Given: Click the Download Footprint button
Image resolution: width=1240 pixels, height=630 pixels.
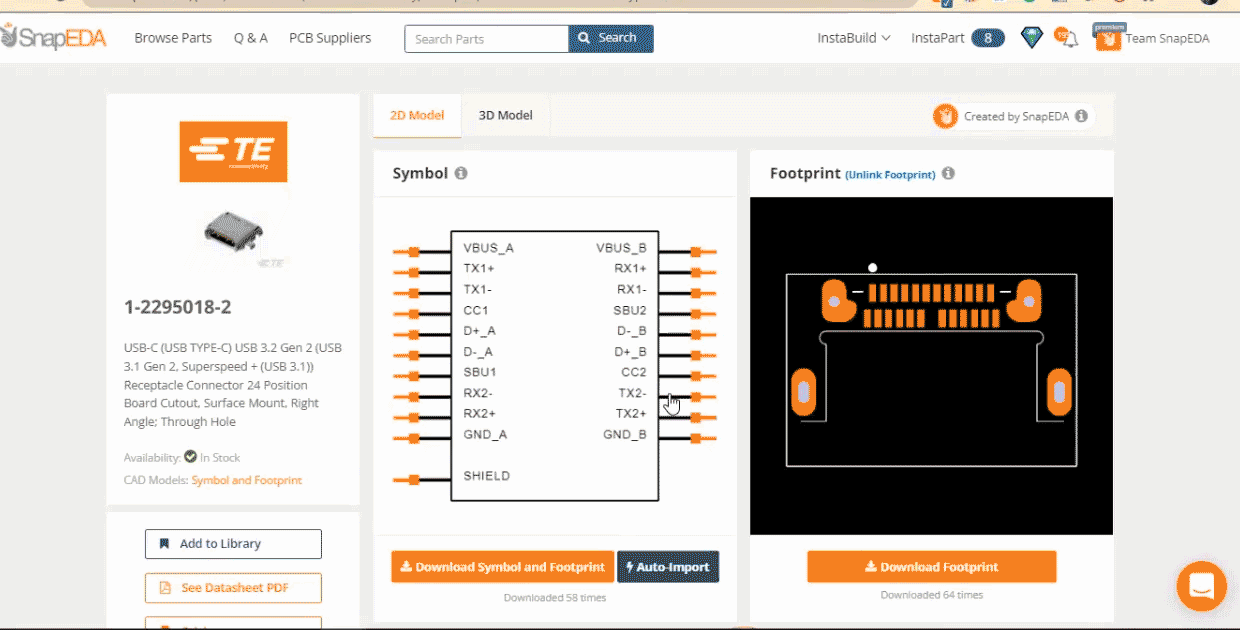Looking at the screenshot, I should (932, 567).
